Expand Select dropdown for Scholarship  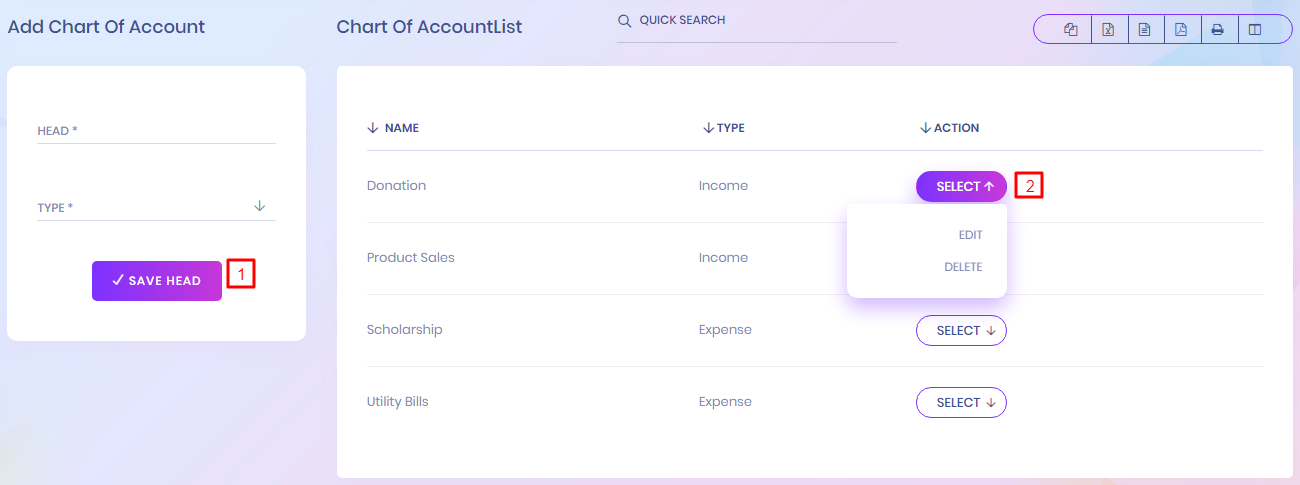tap(961, 331)
